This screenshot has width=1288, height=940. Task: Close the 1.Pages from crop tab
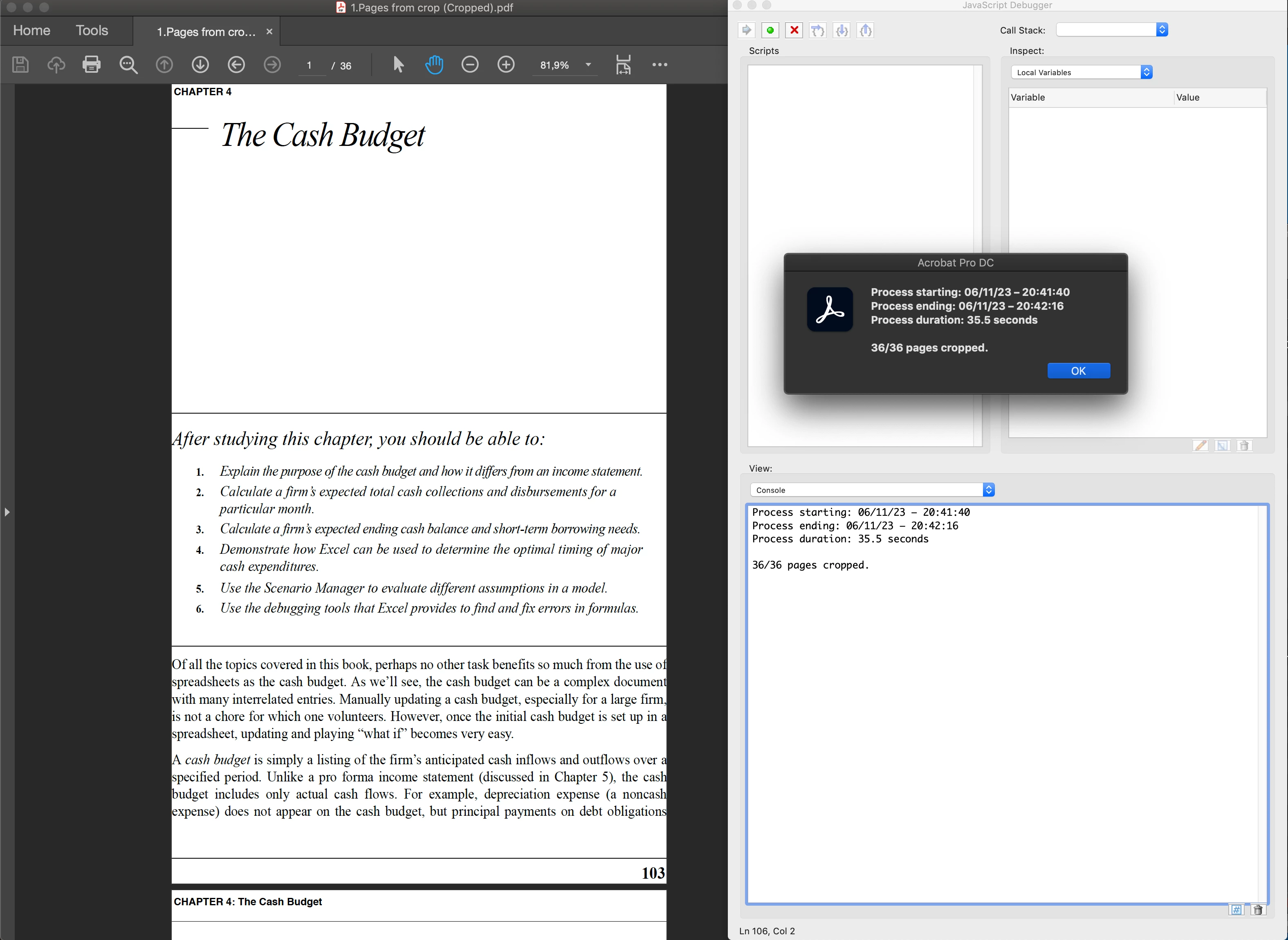[269, 32]
